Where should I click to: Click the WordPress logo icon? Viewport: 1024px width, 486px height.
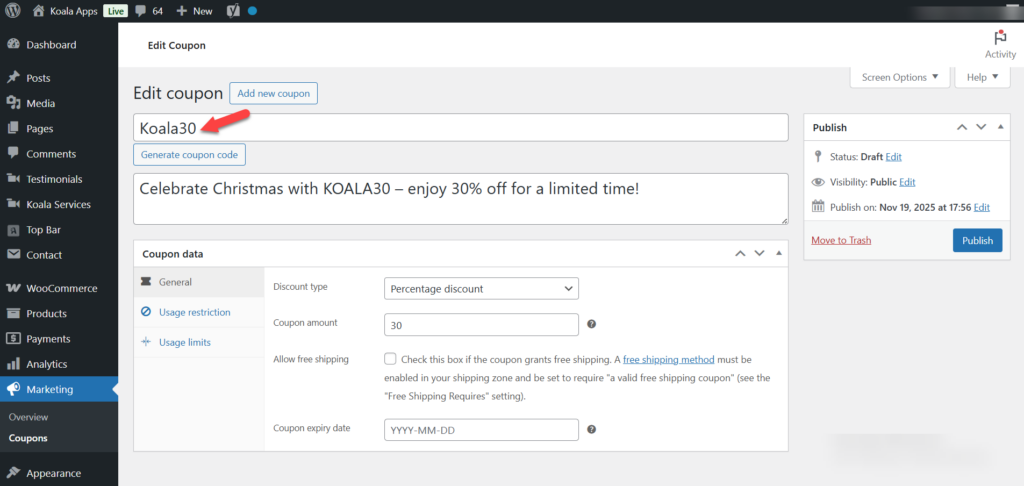(13, 11)
